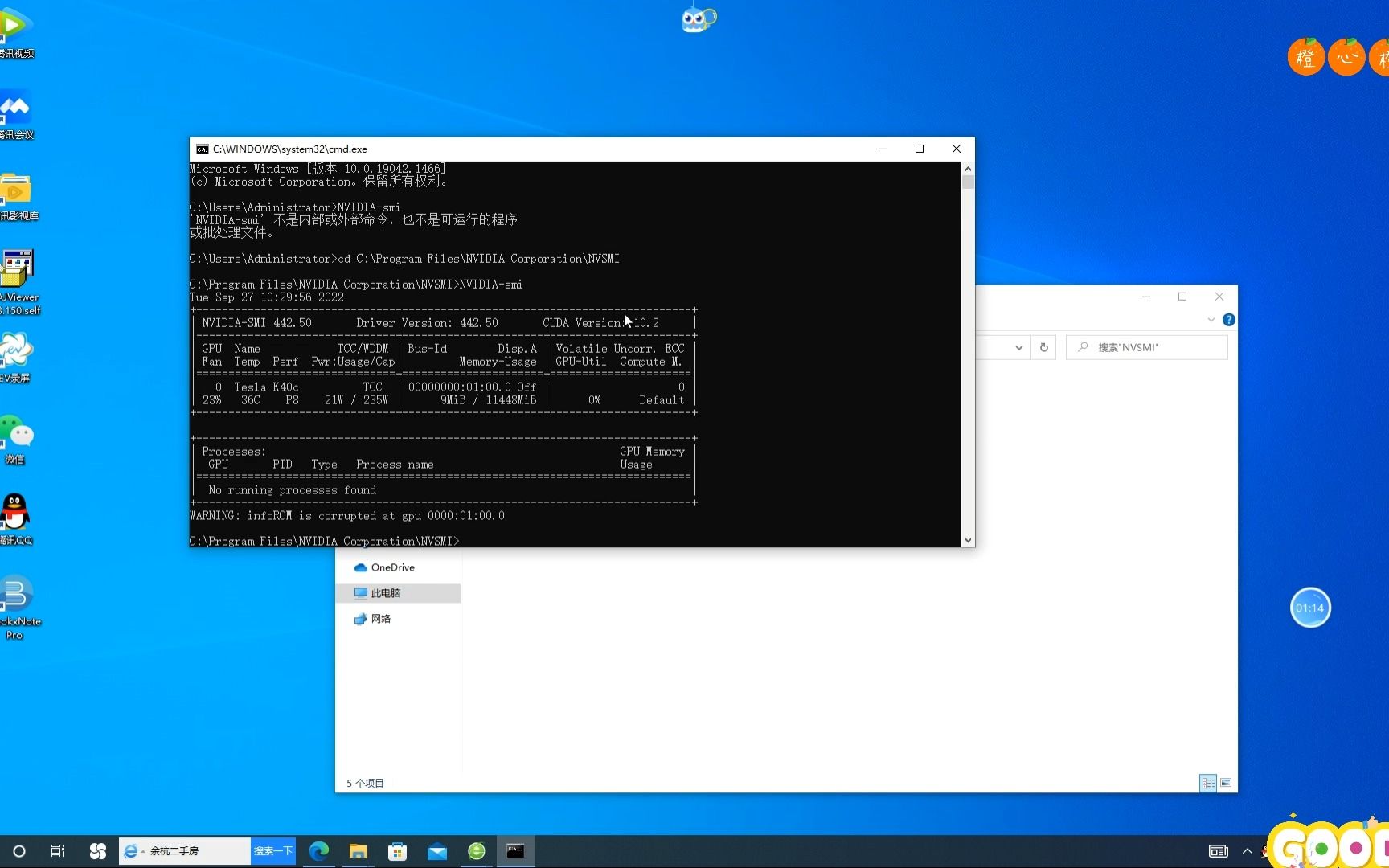Click the input method tray icon

click(x=1219, y=851)
